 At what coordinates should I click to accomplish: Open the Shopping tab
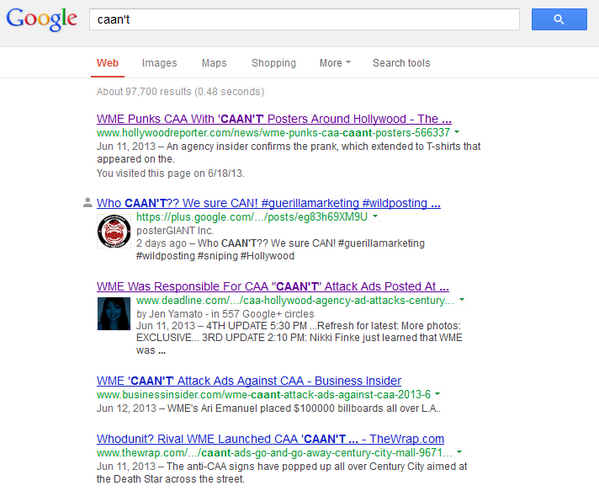click(x=274, y=63)
